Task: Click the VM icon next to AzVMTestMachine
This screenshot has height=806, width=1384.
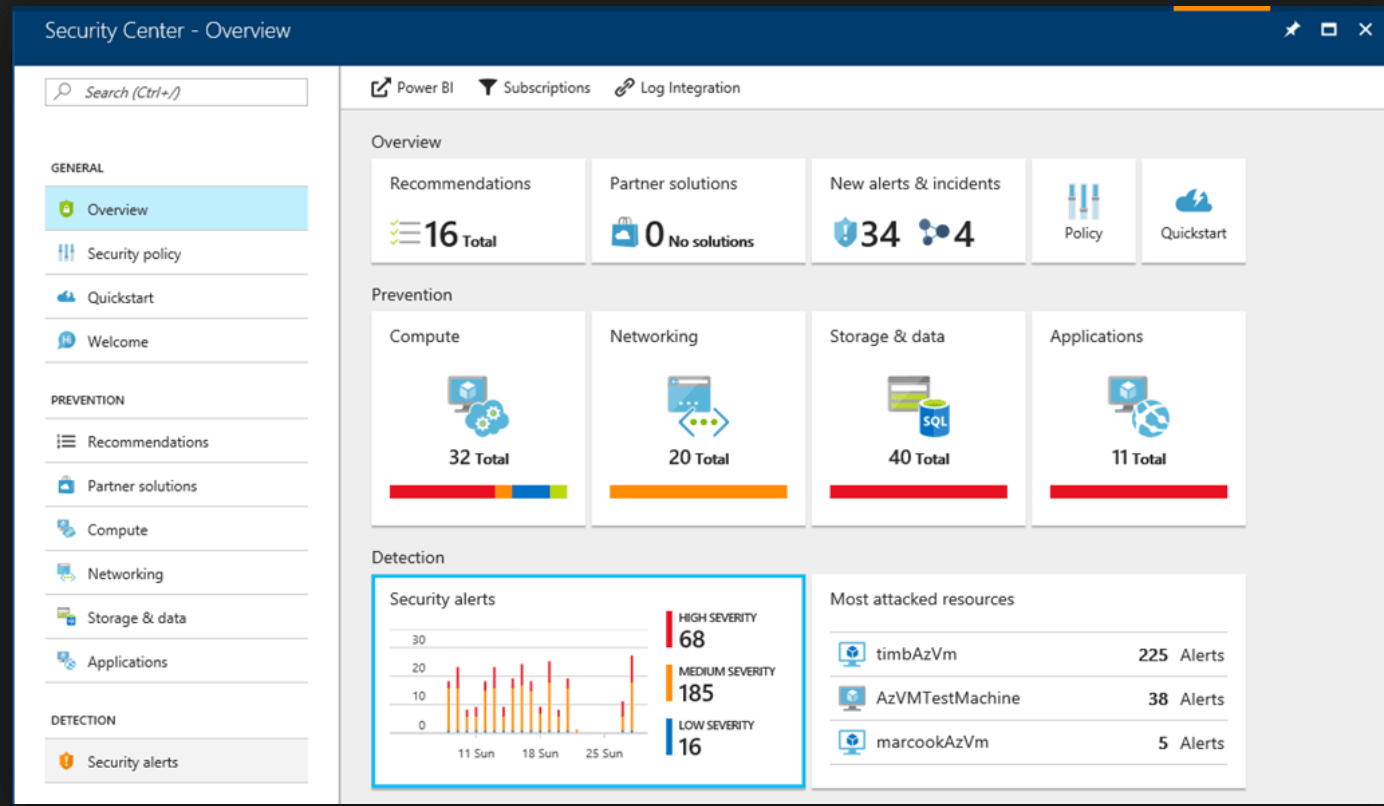Action: (x=852, y=698)
